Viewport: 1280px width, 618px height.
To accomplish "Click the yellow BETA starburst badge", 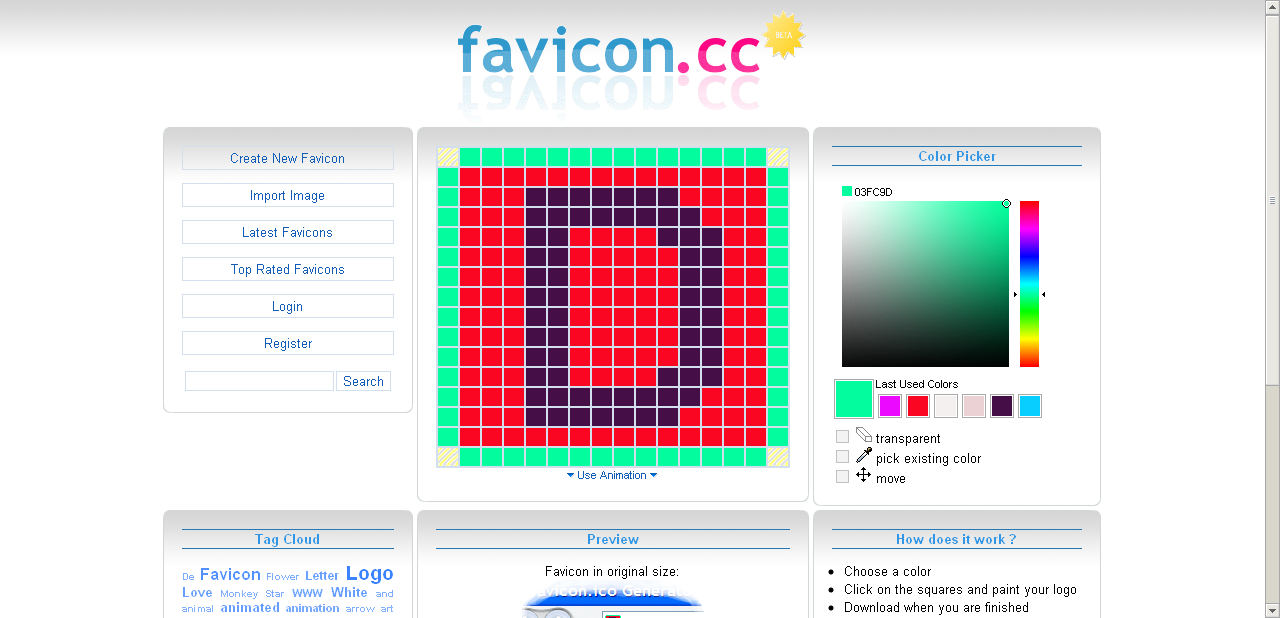I will [784, 35].
